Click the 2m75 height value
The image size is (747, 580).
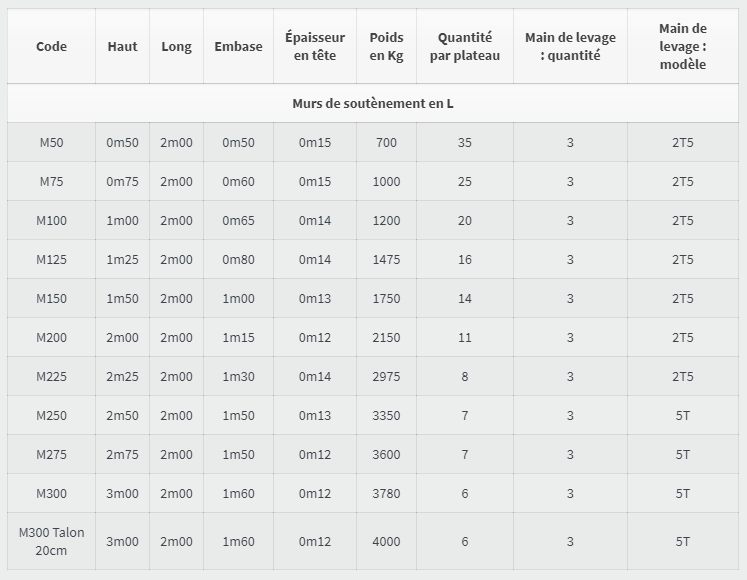(122, 455)
